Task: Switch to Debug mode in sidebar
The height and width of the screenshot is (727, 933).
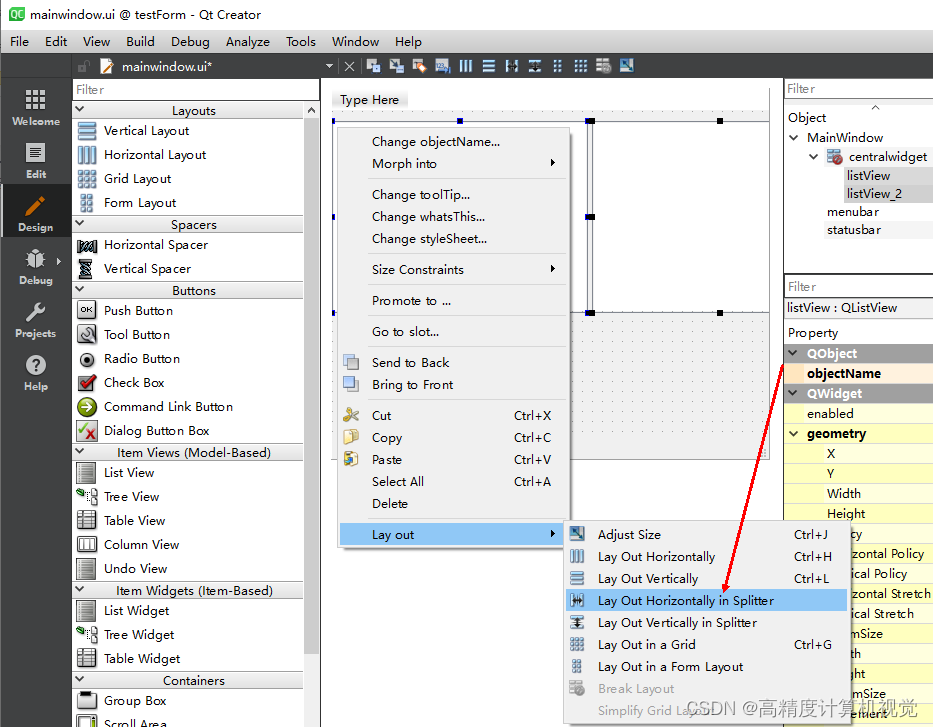Action: click(36, 267)
